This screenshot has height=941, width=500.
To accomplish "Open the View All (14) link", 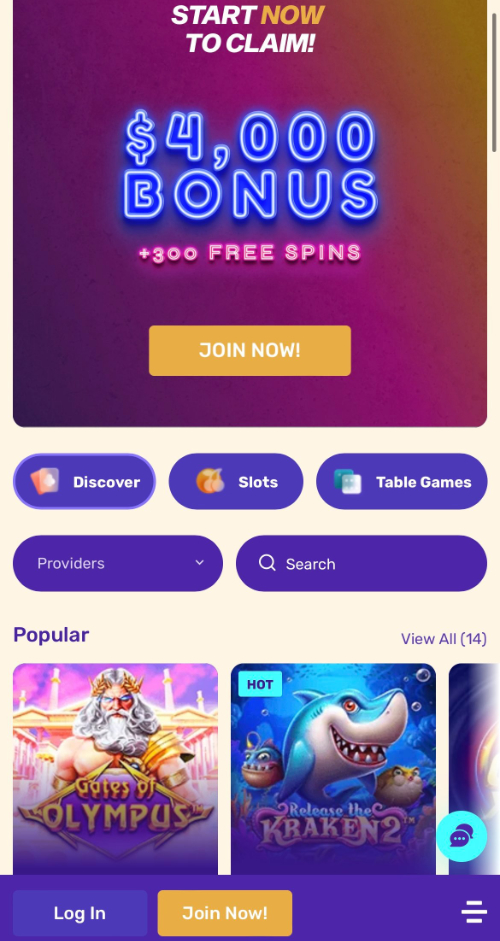I will pos(444,639).
